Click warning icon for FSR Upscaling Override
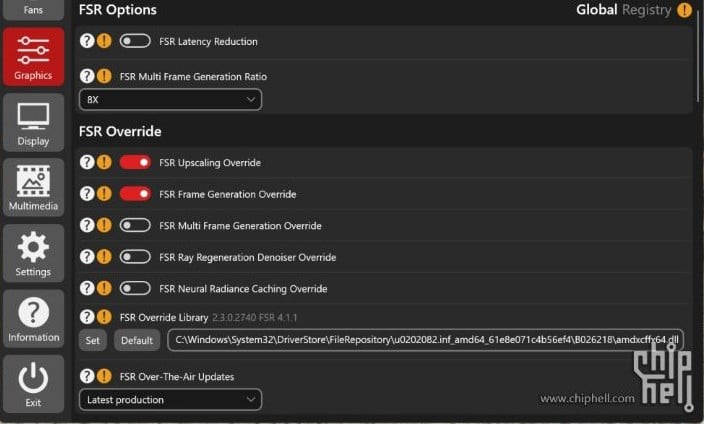The height and width of the screenshot is (424, 704). [x=104, y=162]
